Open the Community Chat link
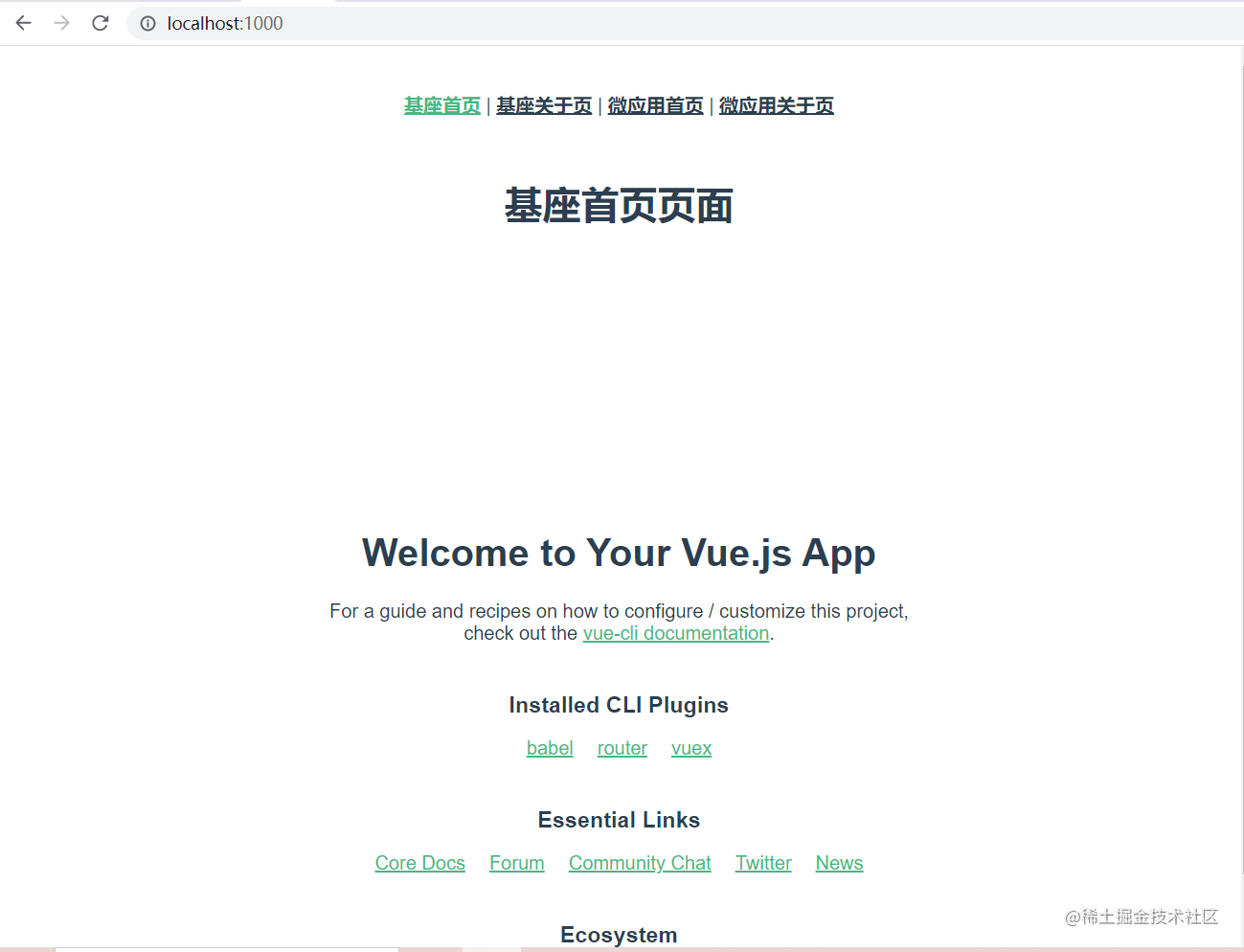The height and width of the screenshot is (952, 1244). (x=640, y=863)
